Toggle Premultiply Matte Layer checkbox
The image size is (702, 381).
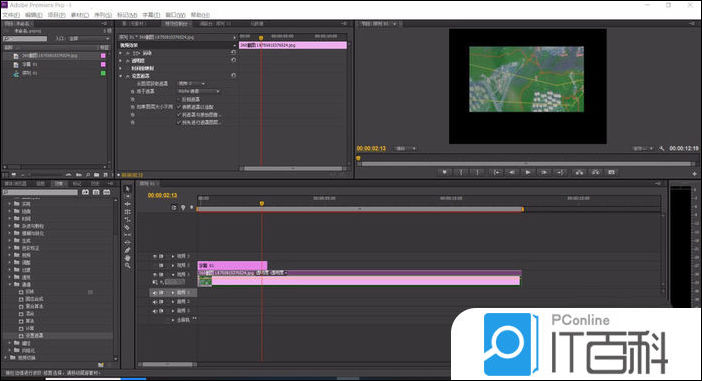tap(179, 122)
